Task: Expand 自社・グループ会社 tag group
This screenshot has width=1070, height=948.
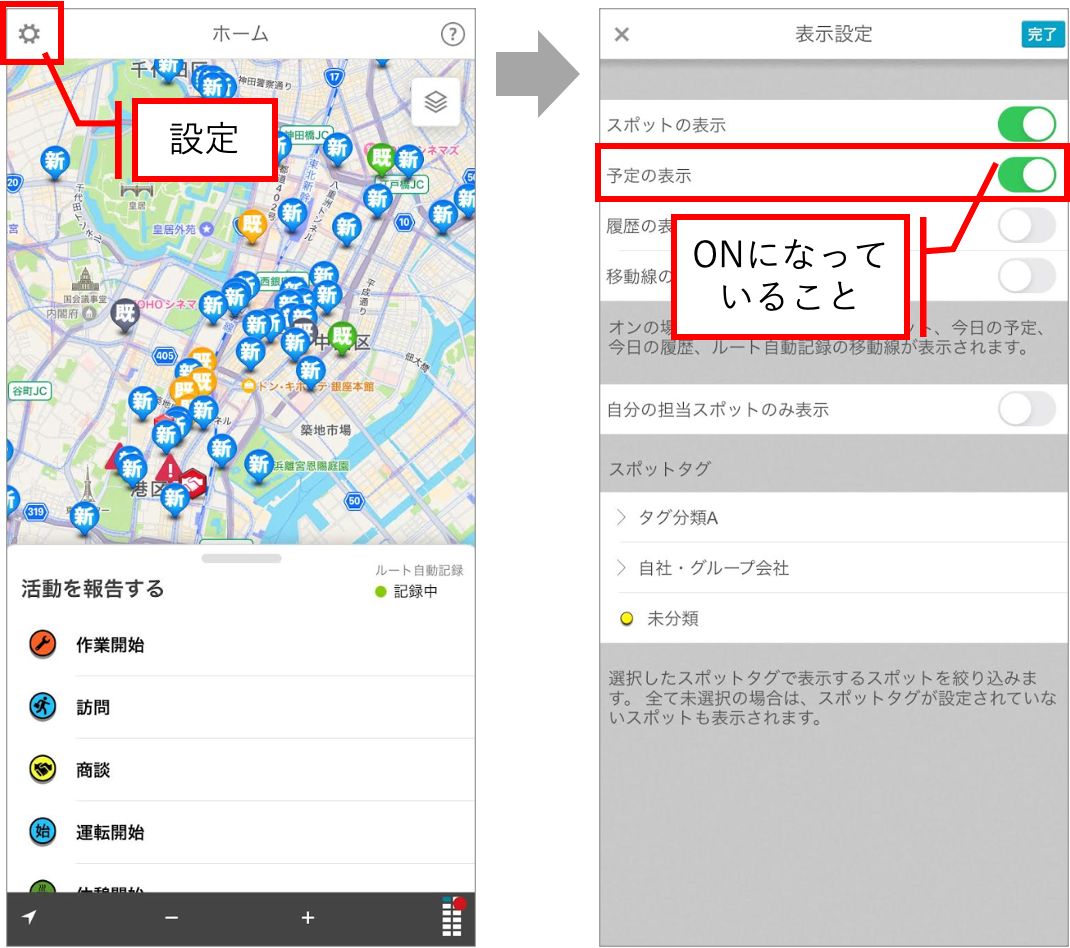Action: [834, 568]
